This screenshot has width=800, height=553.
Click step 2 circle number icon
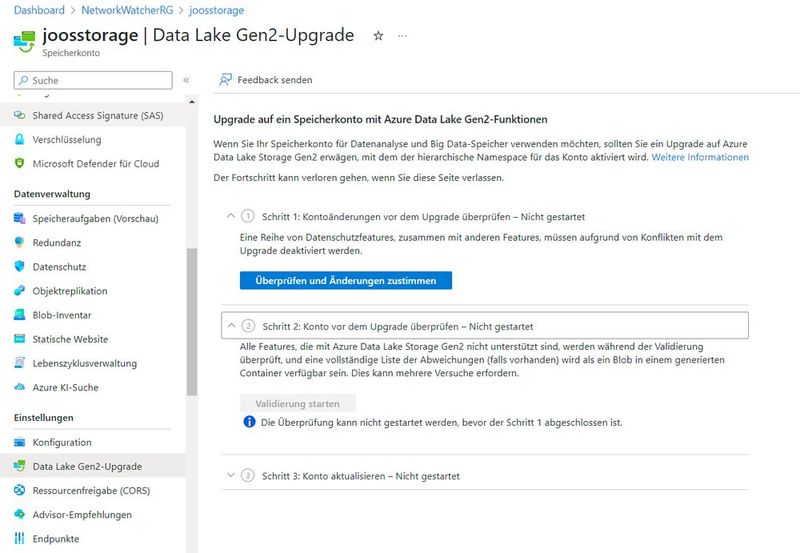coord(248,325)
